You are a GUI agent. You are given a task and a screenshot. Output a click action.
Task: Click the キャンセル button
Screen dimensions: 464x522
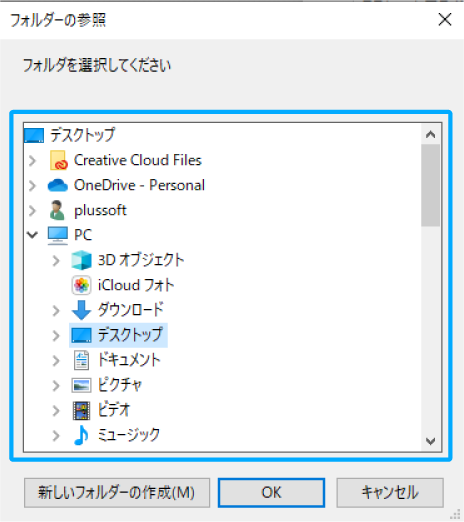click(x=390, y=493)
